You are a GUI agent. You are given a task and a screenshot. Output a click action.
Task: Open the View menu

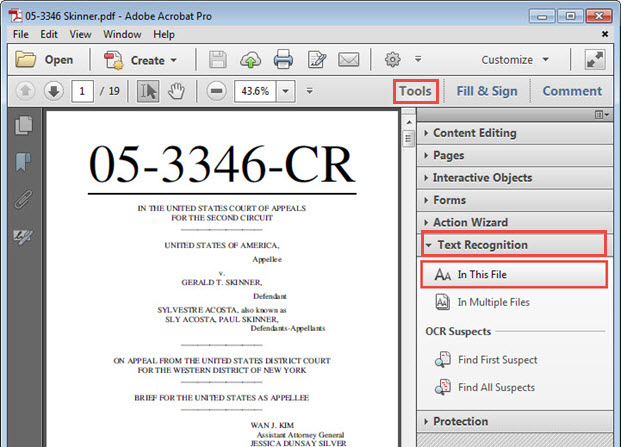point(81,34)
